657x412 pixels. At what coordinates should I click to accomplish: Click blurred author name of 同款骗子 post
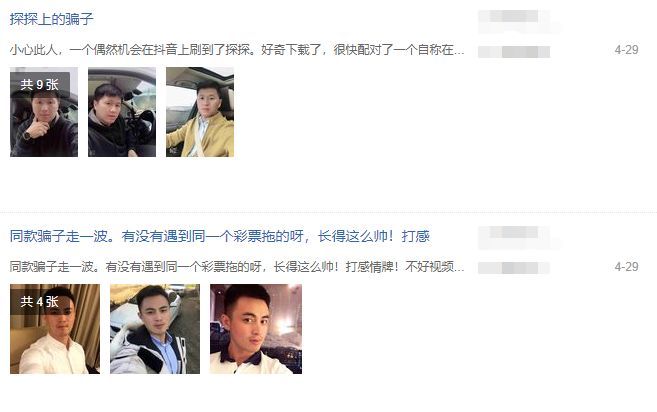click(514, 233)
